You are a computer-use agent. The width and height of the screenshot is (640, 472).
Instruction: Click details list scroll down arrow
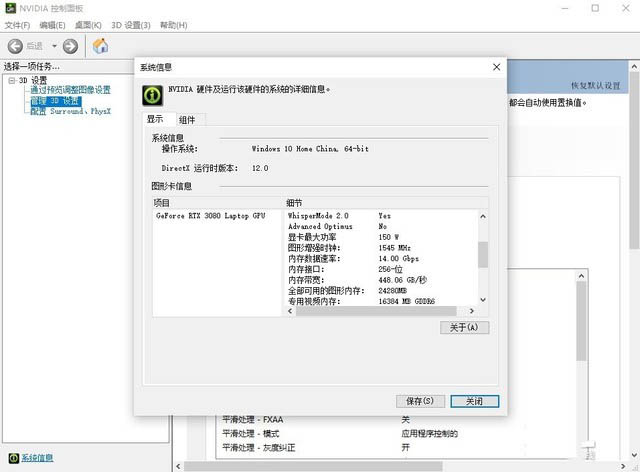483,300
